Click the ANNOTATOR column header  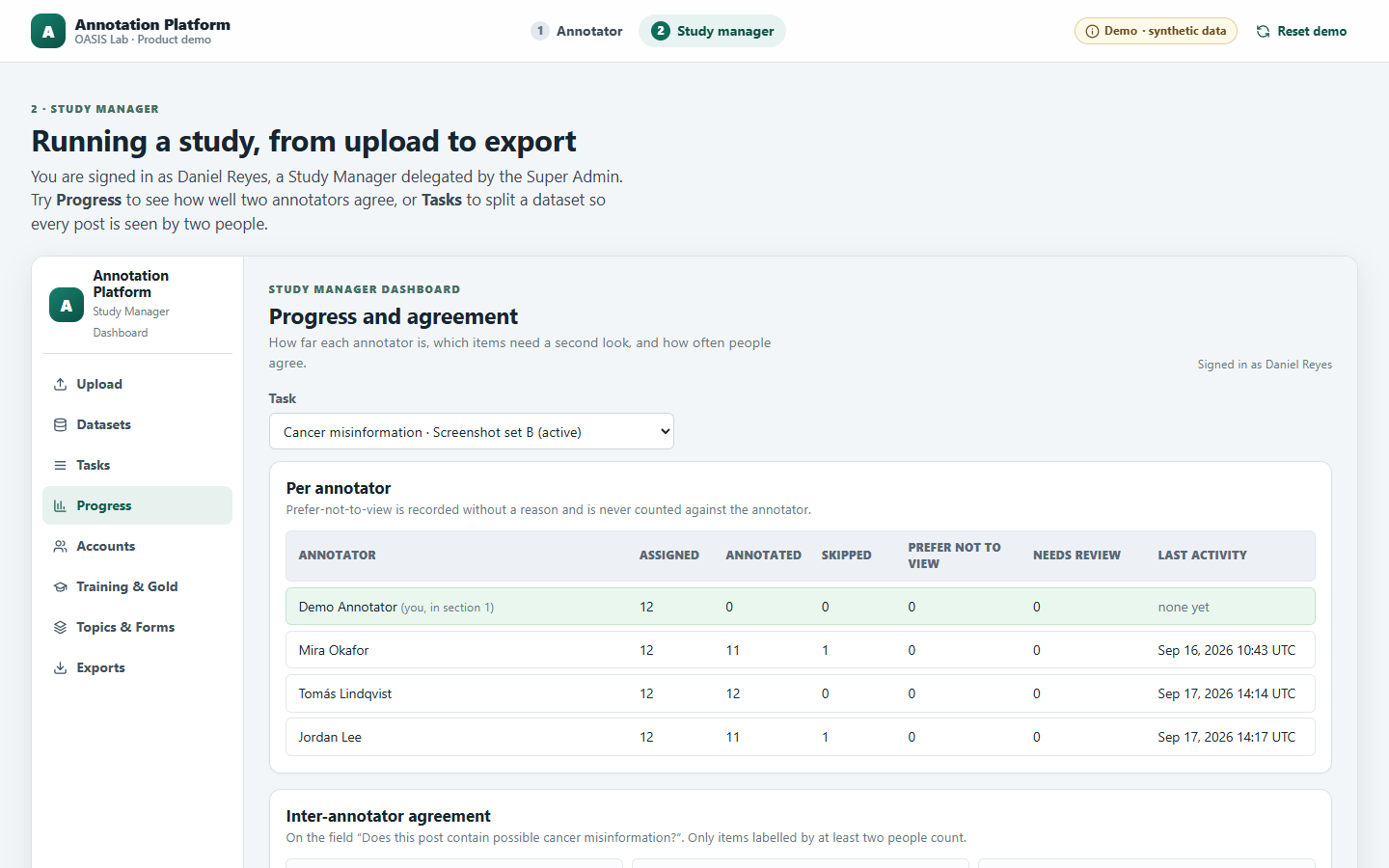coord(338,556)
